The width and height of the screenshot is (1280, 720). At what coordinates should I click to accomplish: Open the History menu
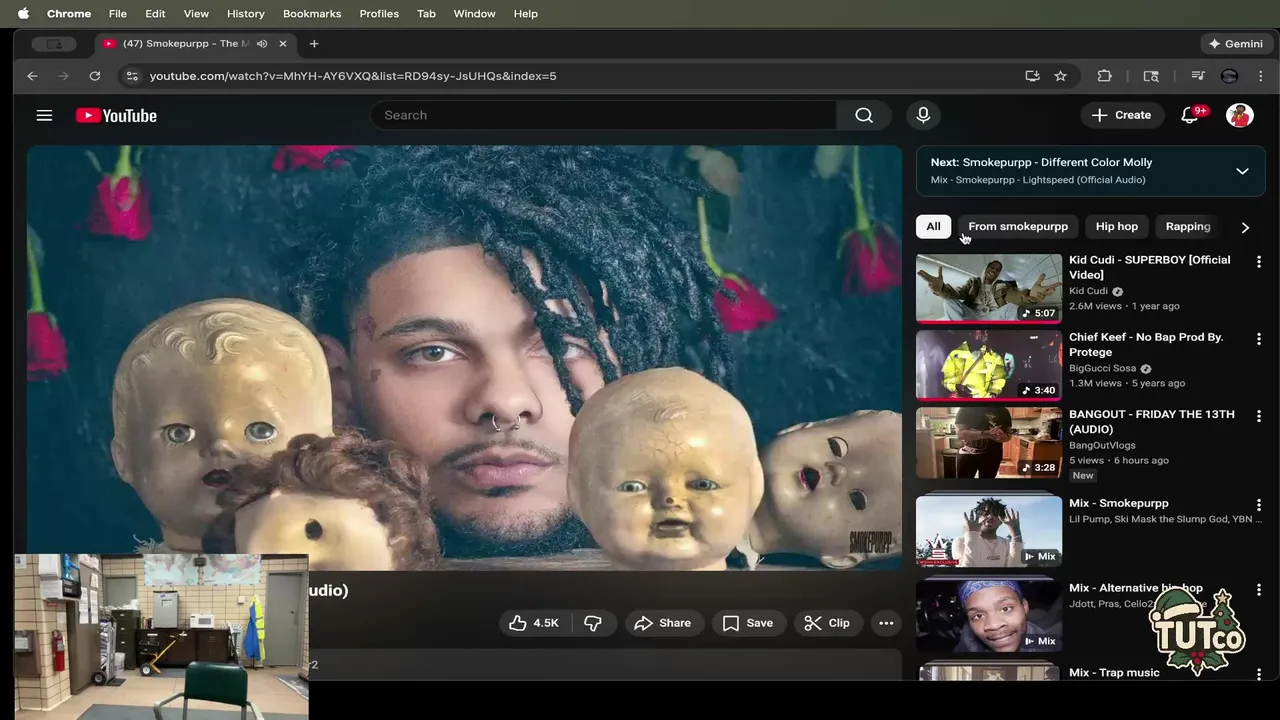tap(246, 13)
